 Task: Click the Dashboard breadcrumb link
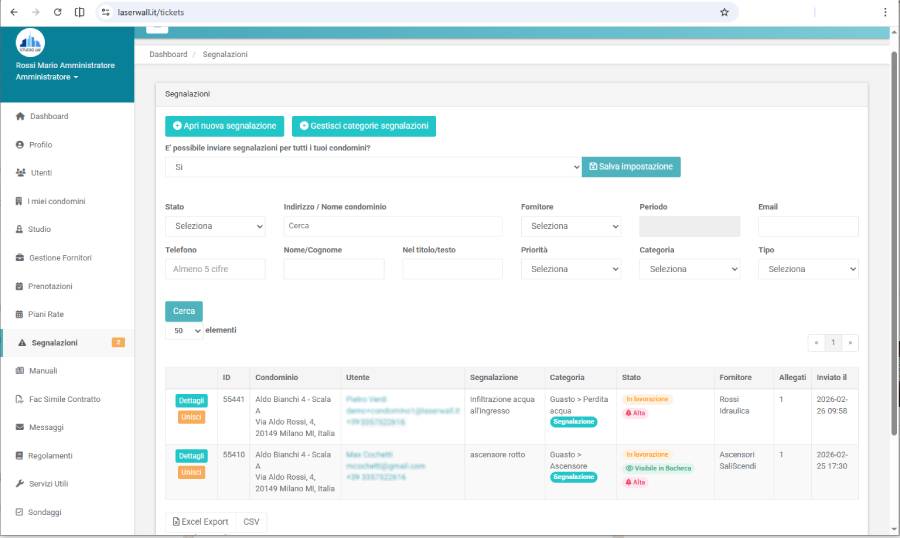click(168, 54)
